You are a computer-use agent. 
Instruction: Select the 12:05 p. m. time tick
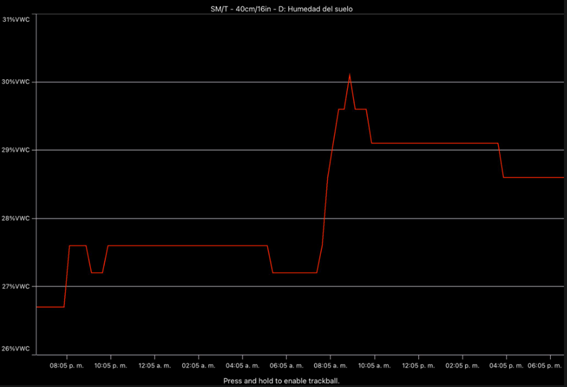[x=418, y=366]
